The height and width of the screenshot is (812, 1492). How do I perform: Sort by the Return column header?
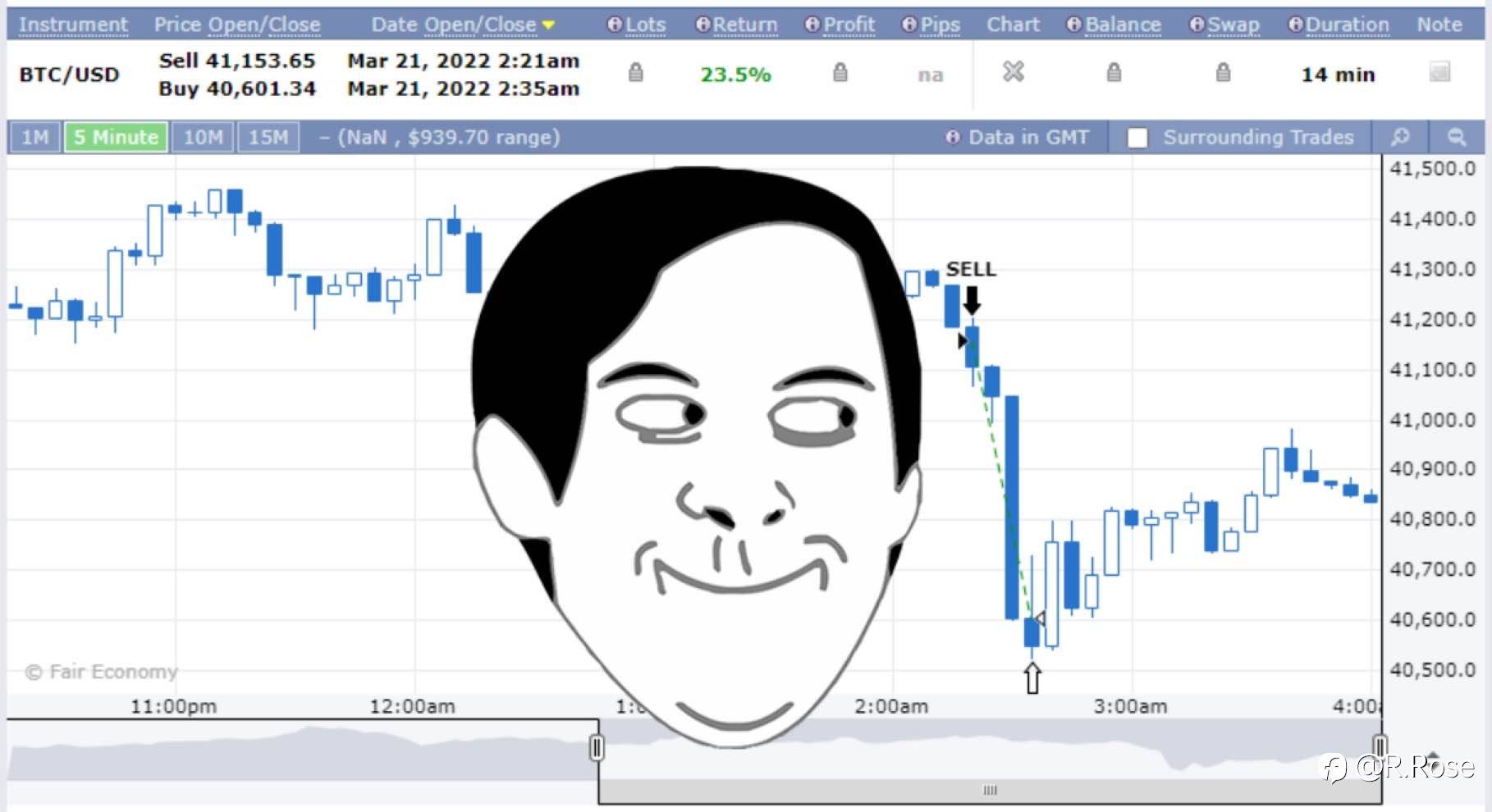click(x=744, y=25)
